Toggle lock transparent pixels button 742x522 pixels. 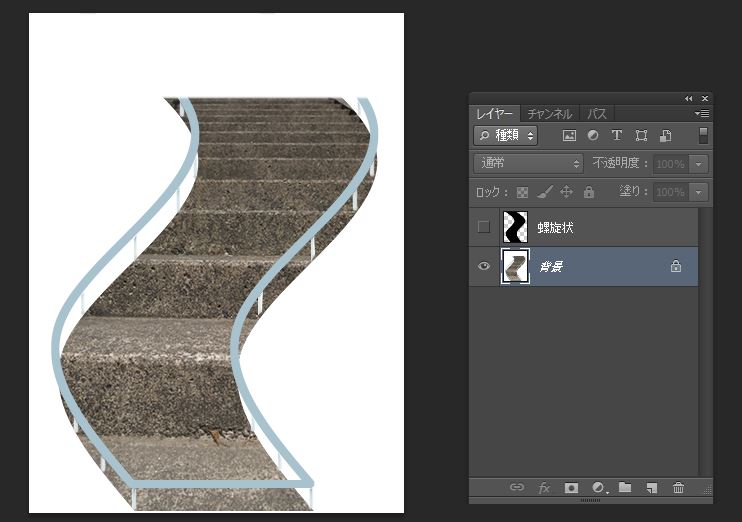[x=522, y=192]
